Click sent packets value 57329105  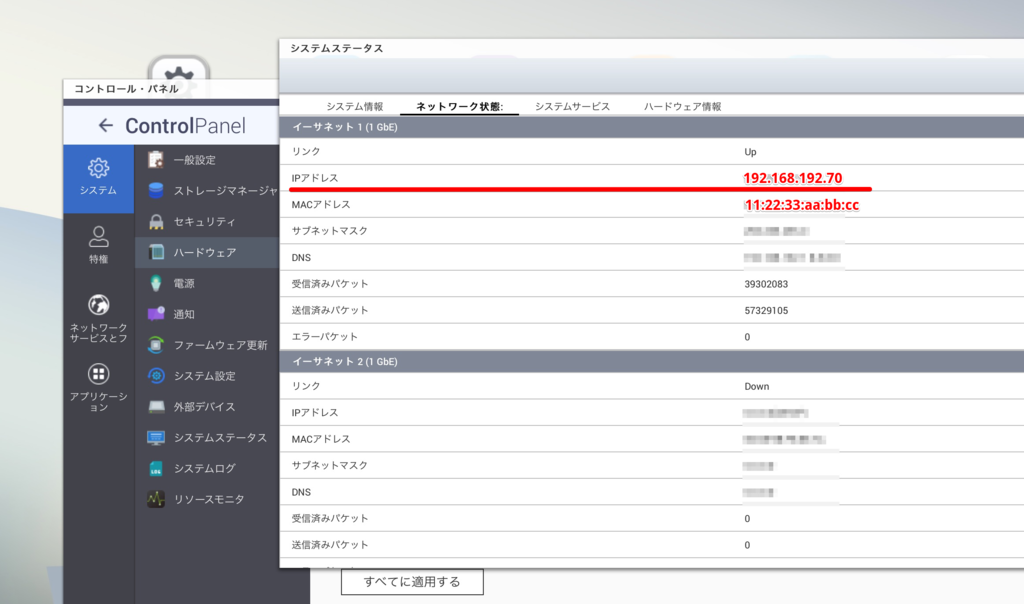click(x=766, y=311)
